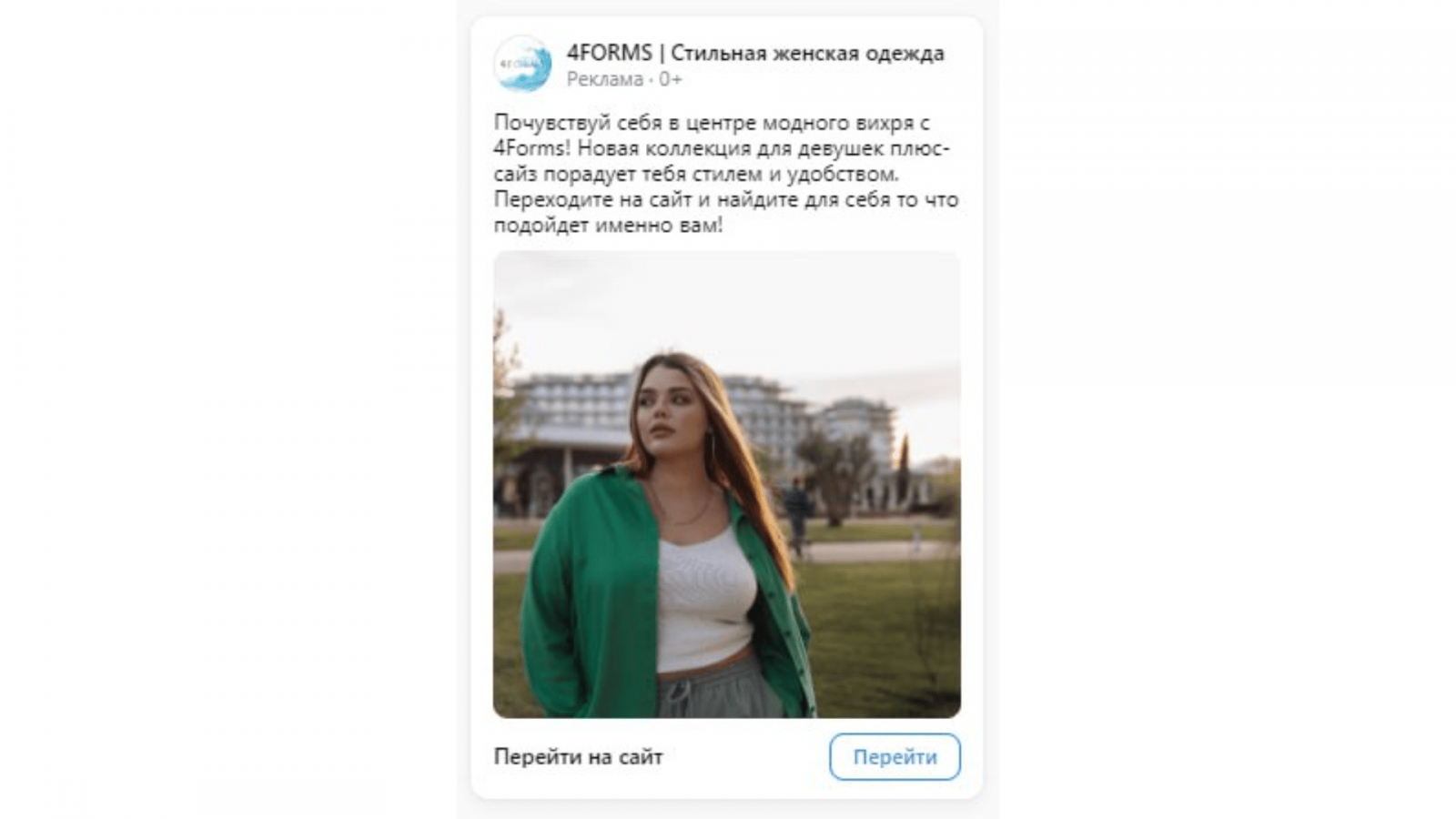The height and width of the screenshot is (819, 1456).
Task: Click the last text line "подойдет именно вам!"
Action: [608, 225]
